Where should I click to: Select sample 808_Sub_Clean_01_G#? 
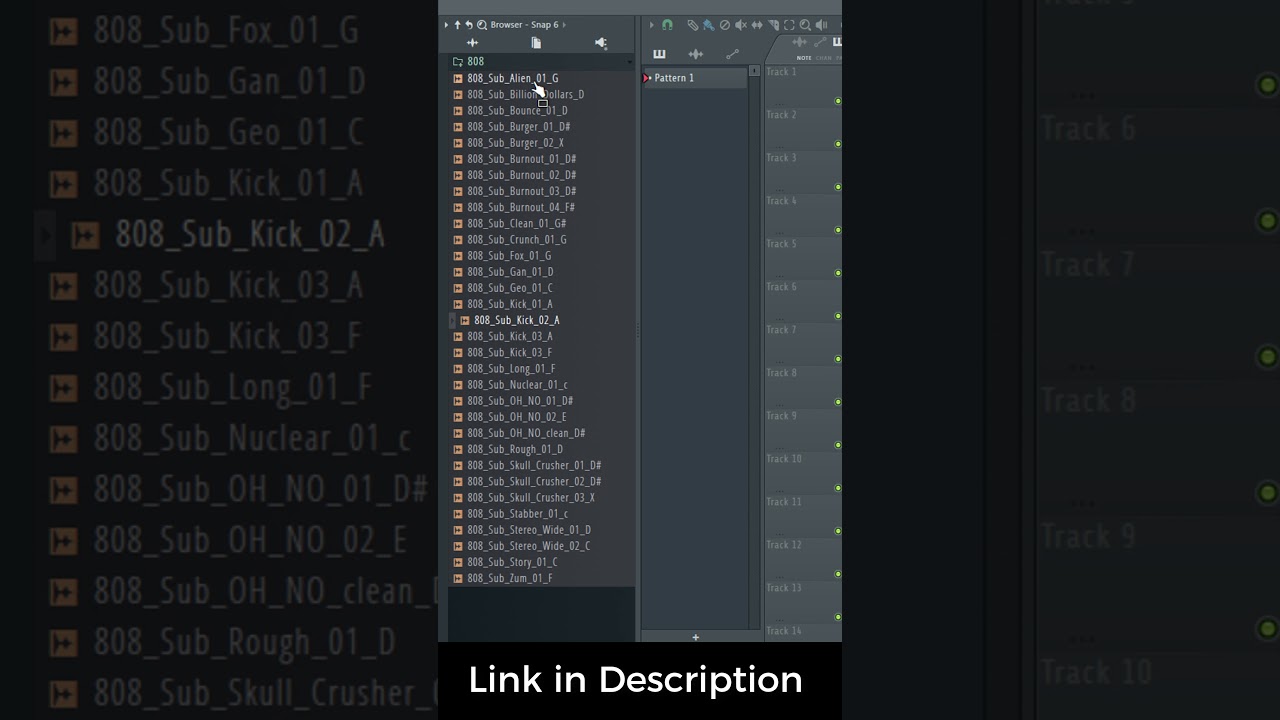click(517, 224)
